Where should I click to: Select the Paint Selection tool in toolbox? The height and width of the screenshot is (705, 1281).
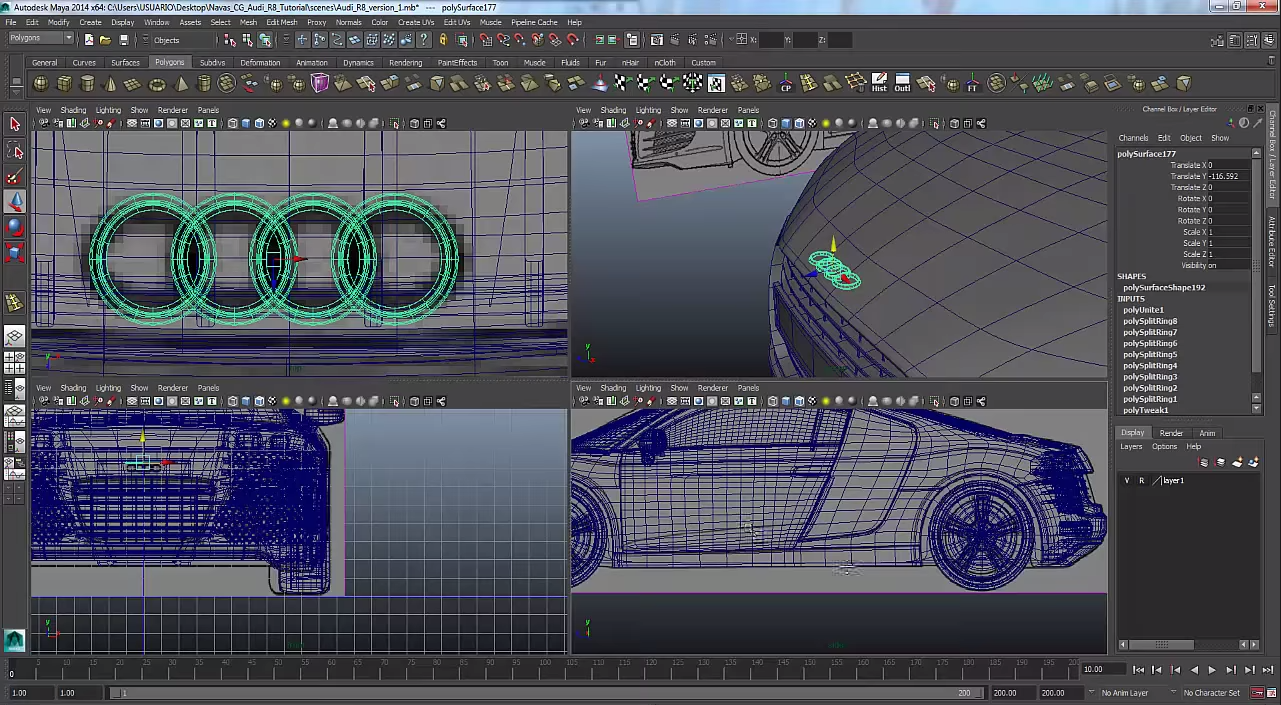[x=14, y=178]
